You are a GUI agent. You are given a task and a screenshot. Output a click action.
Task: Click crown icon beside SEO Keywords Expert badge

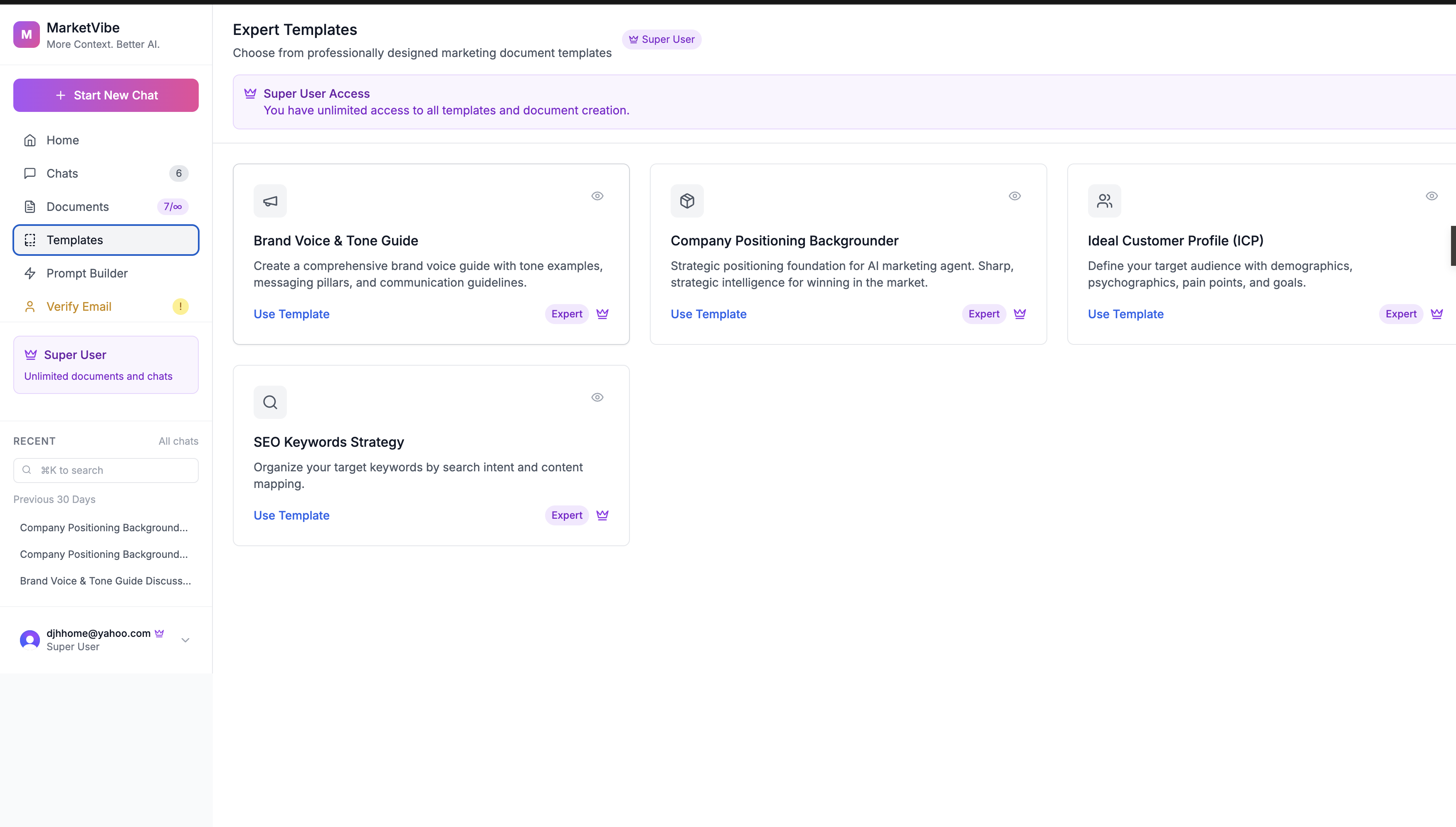602,515
